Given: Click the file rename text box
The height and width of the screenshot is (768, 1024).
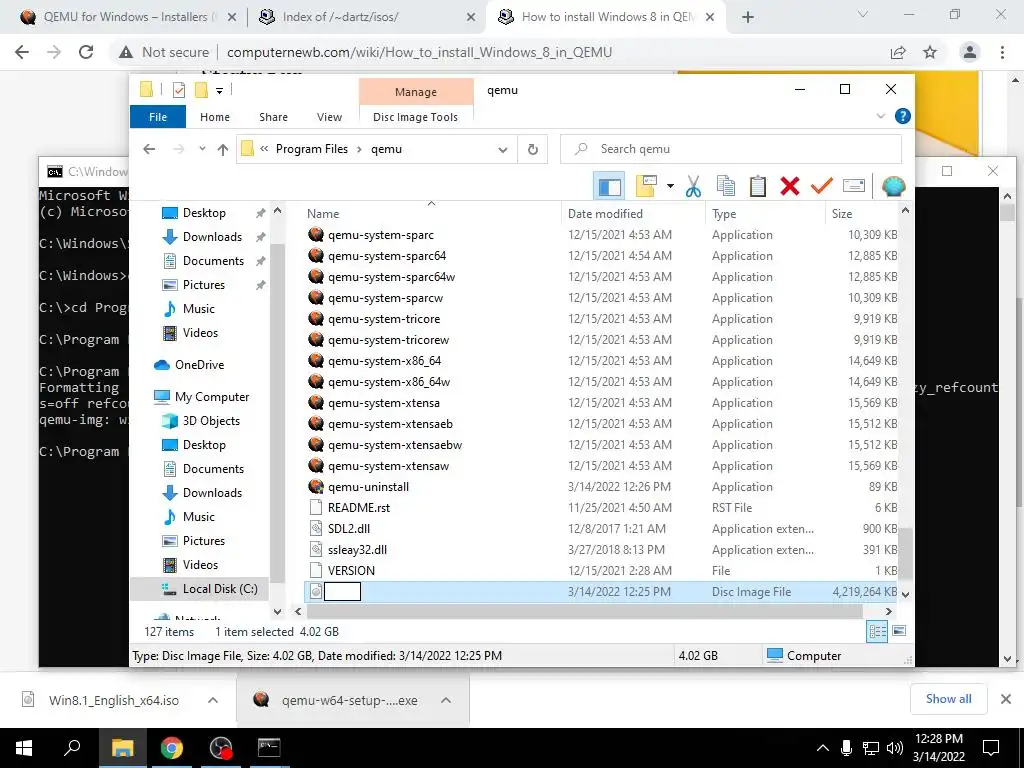Looking at the screenshot, I should click(342, 592).
